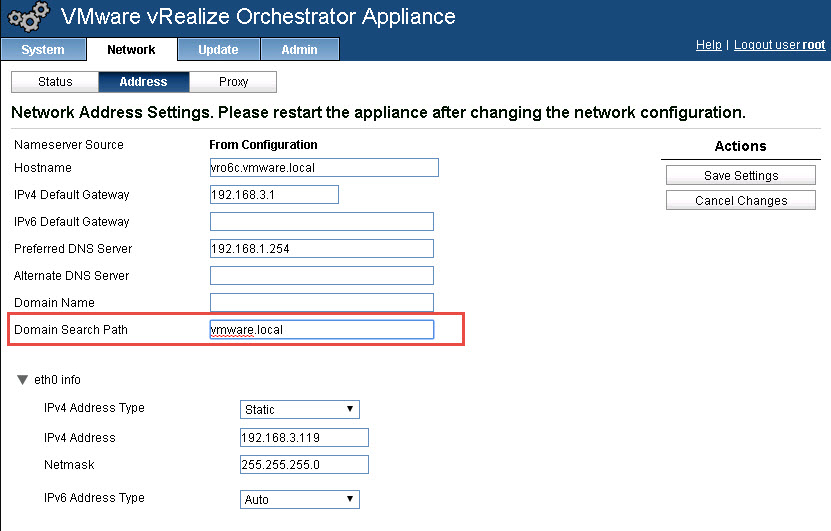Viewport: 831px width, 531px height.
Task: Go to the Admin tab
Action: [x=300, y=50]
